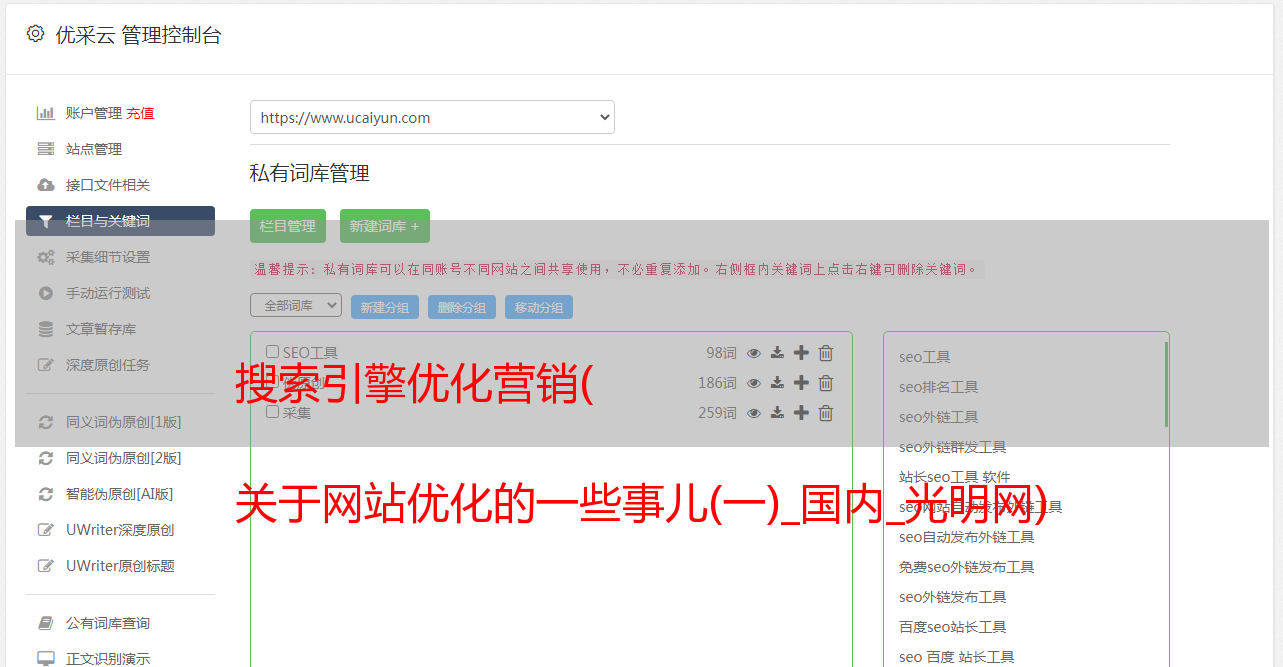Select the keyword 百度seo站长工具
This screenshot has height=667, width=1283.
(952, 627)
